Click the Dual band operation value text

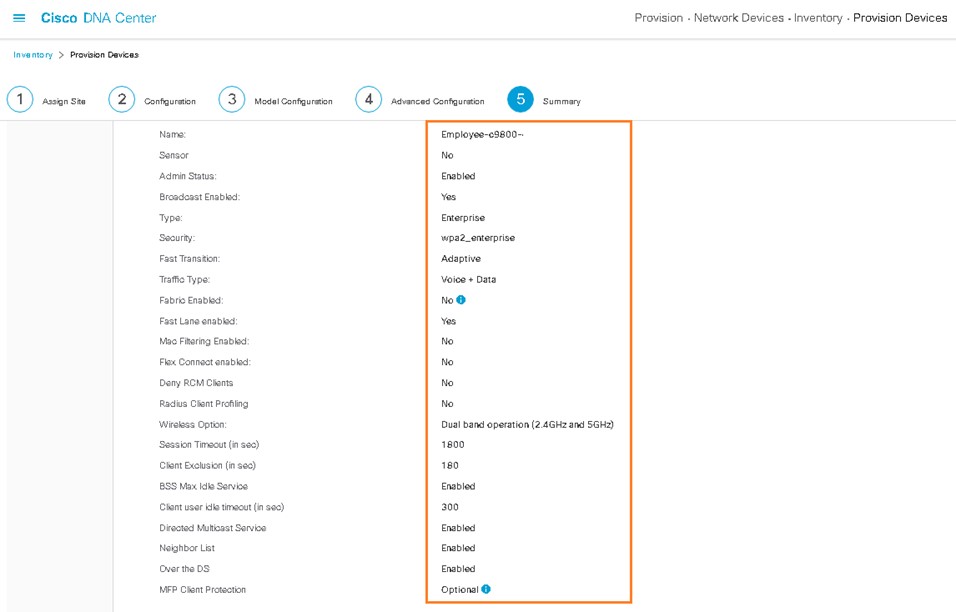(x=527, y=424)
